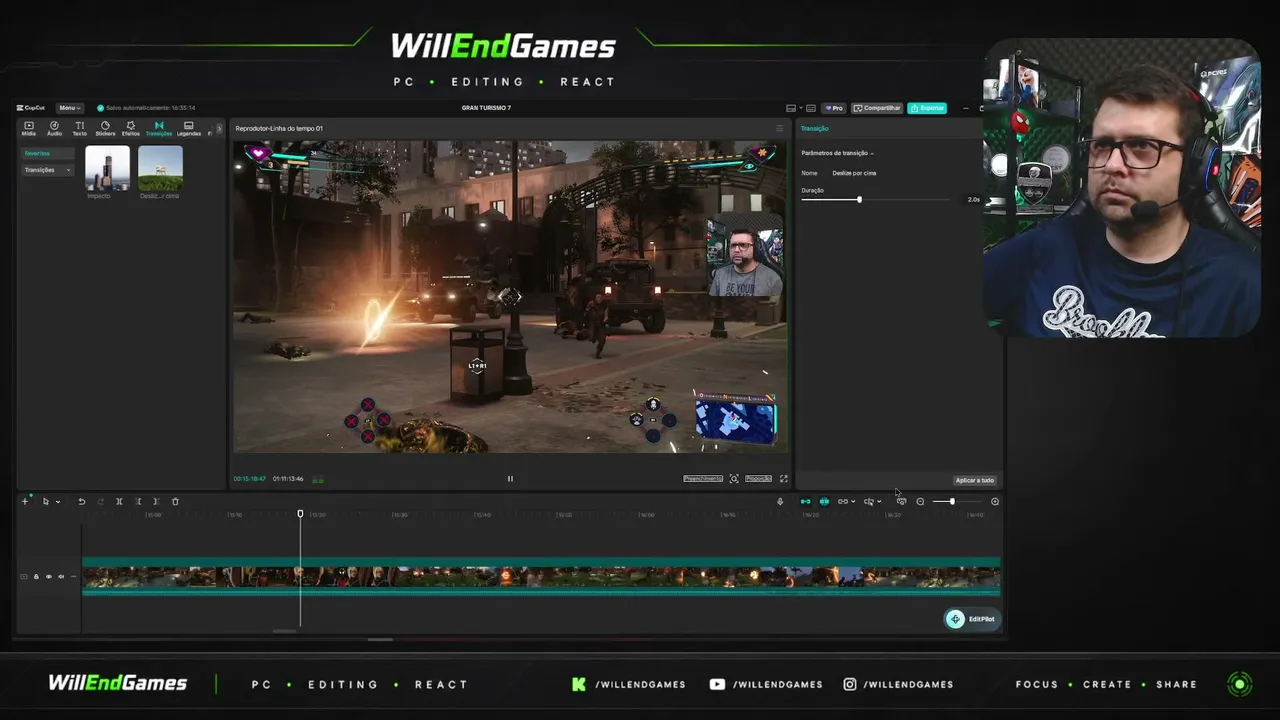Switch to the Transições tab
This screenshot has height=720, width=1280.
(159, 128)
